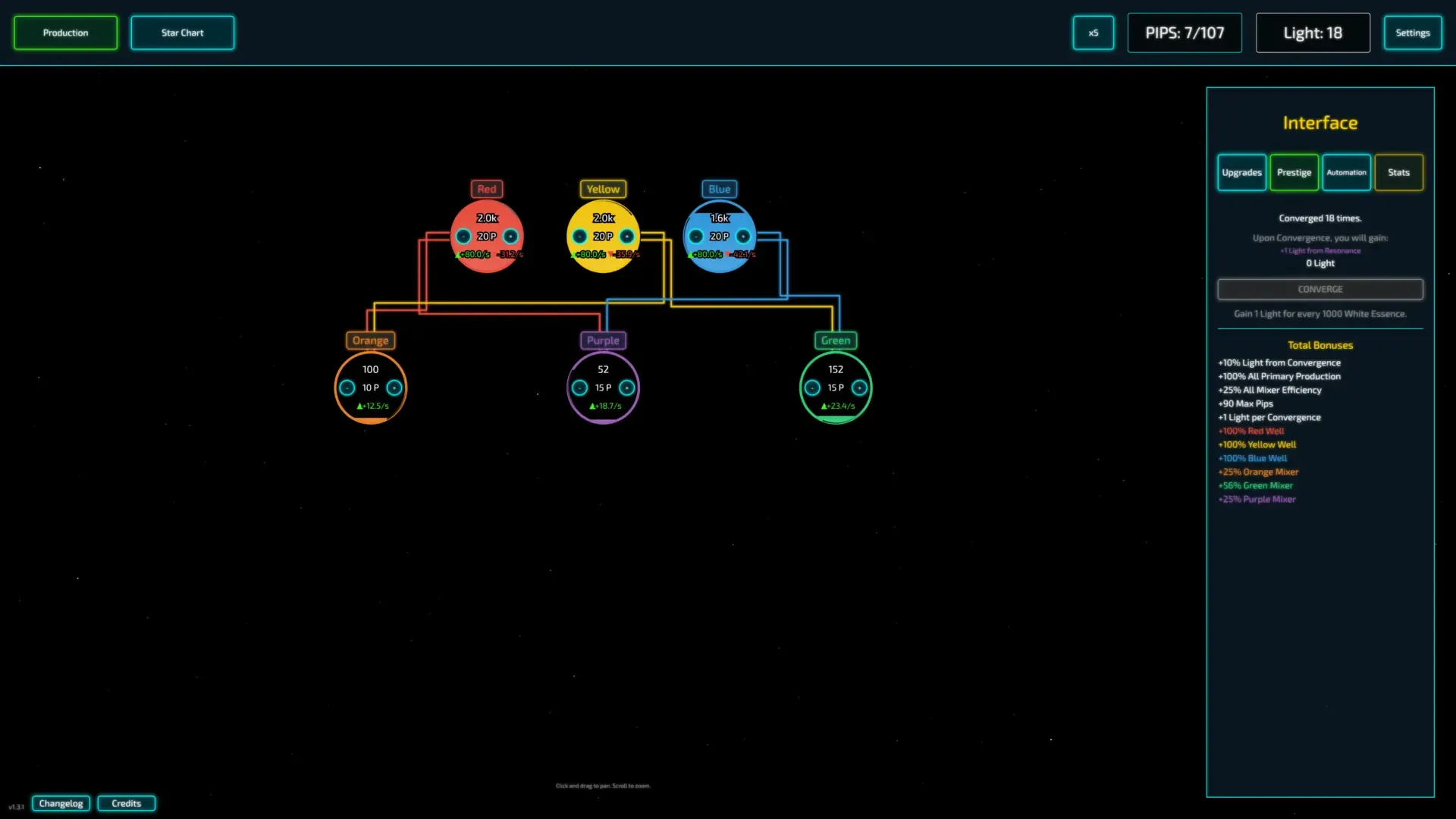Screen dimensions: 1456x819
Task: Switch to Production view
Action: tap(65, 33)
